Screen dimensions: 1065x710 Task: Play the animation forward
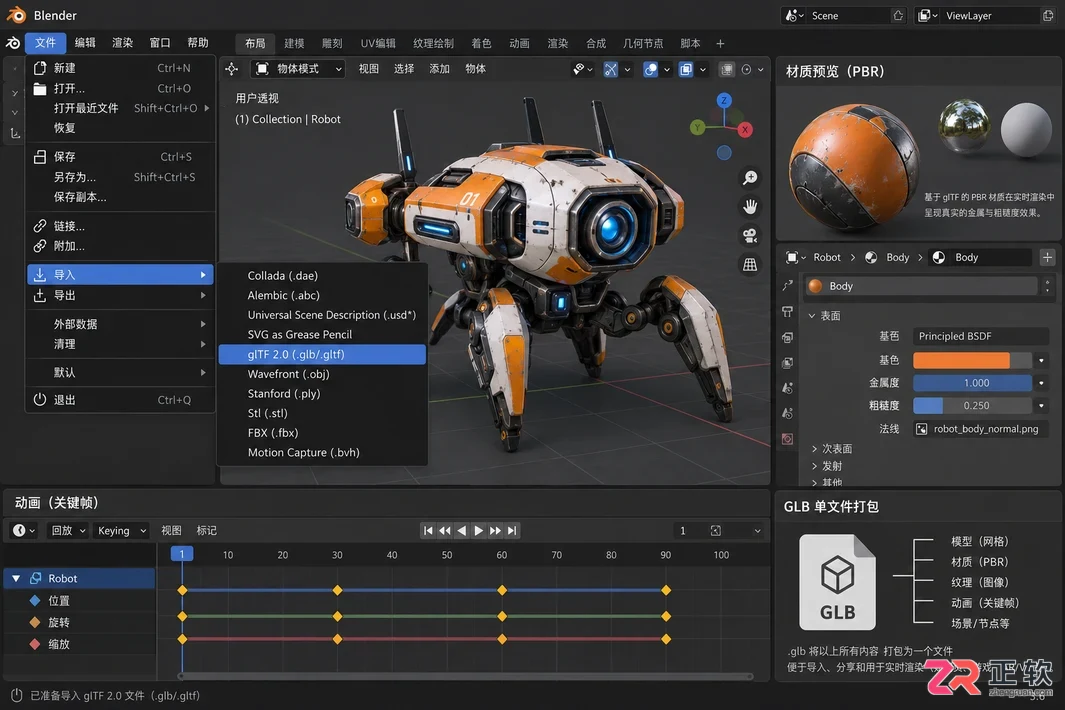click(479, 531)
